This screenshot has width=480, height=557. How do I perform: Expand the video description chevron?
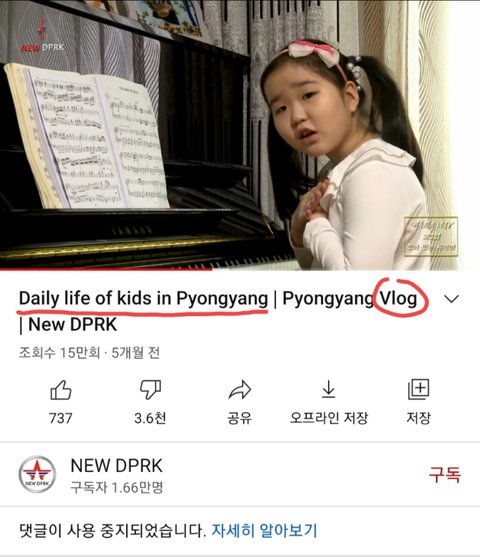click(452, 299)
